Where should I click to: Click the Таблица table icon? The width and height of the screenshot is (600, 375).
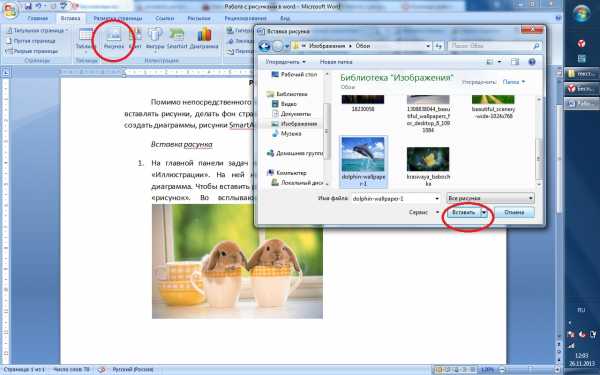86,38
